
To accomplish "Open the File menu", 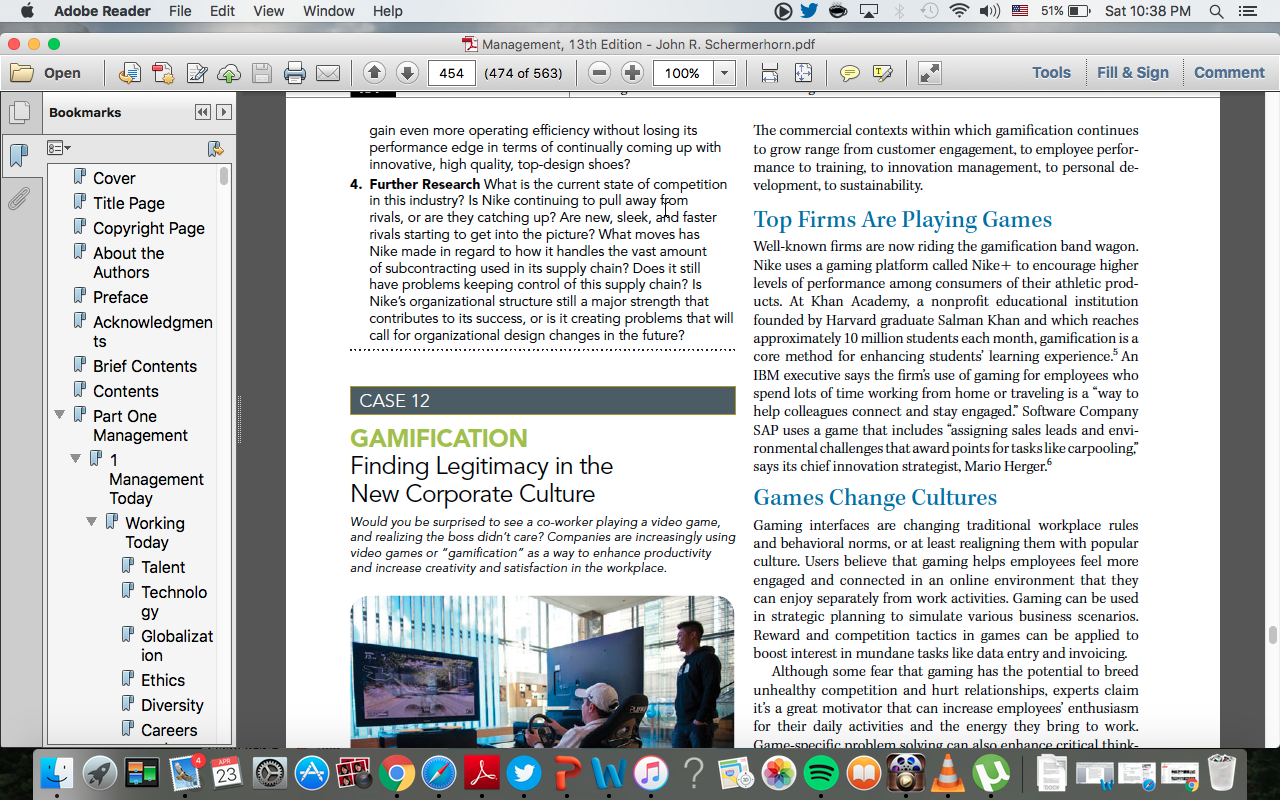I will click(180, 11).
